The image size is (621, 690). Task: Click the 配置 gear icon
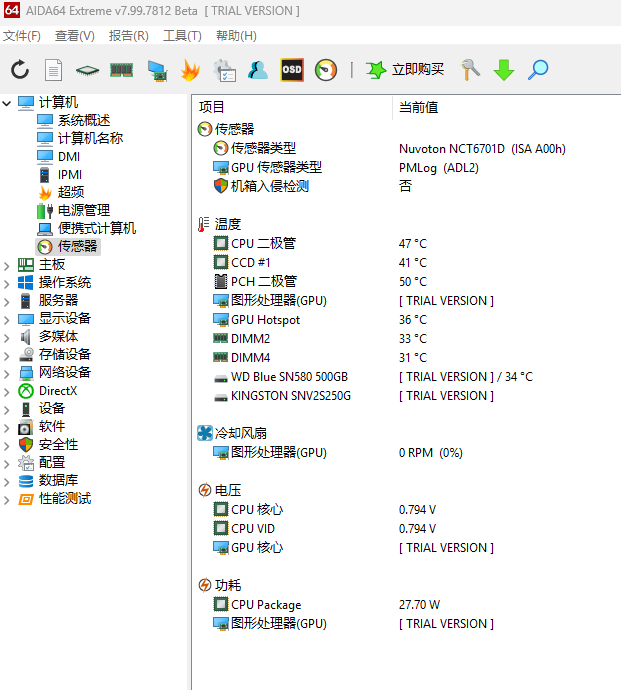click(26, 463)
